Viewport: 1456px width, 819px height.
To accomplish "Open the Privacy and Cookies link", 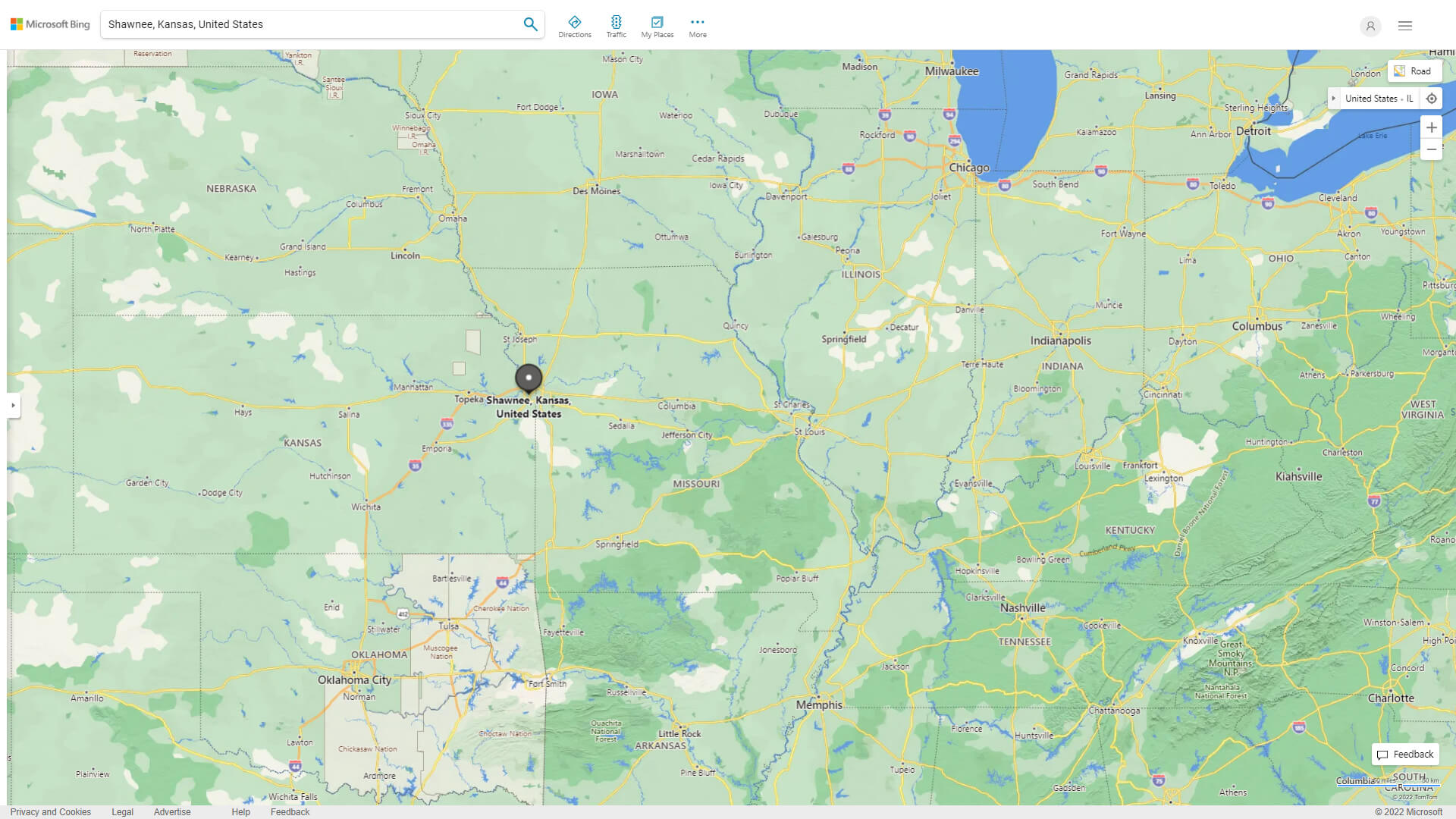I will coord(51,811).
